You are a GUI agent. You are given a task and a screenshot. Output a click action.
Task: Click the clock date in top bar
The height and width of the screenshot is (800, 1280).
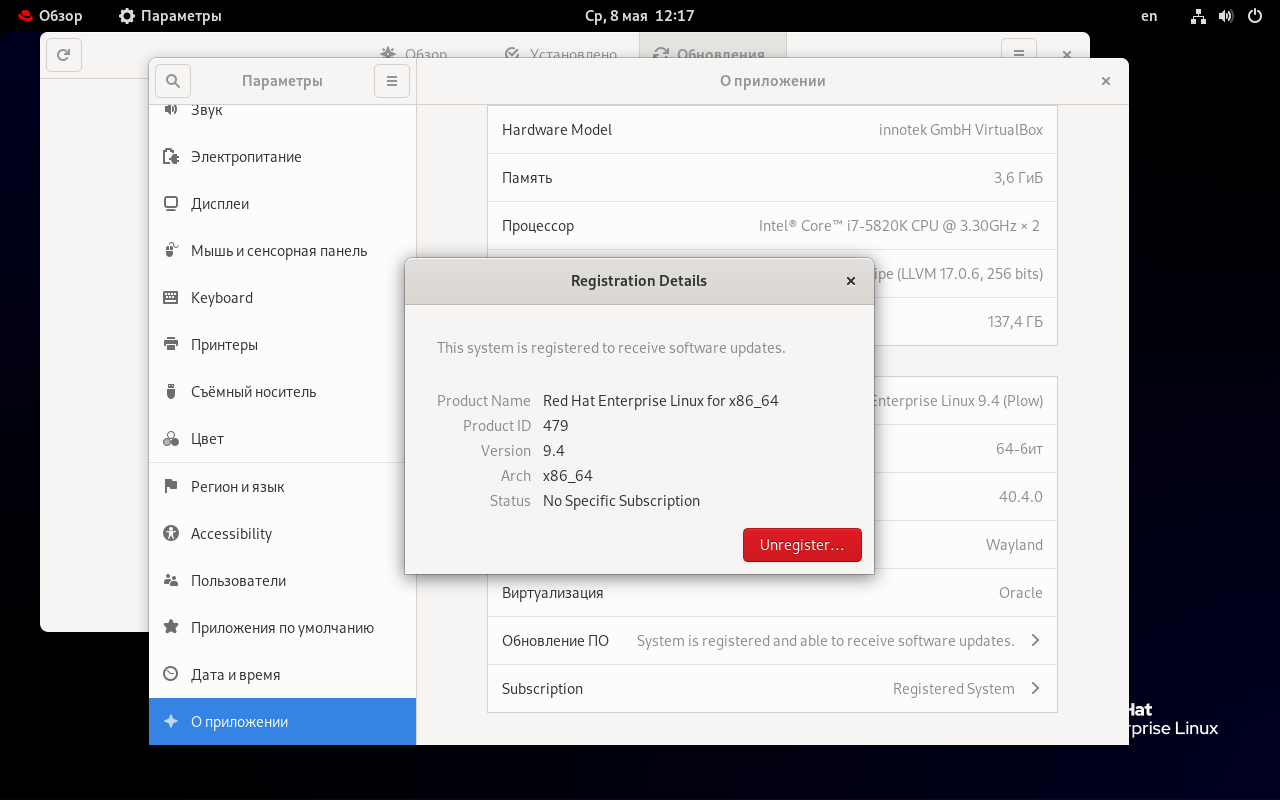pos(639,16)
